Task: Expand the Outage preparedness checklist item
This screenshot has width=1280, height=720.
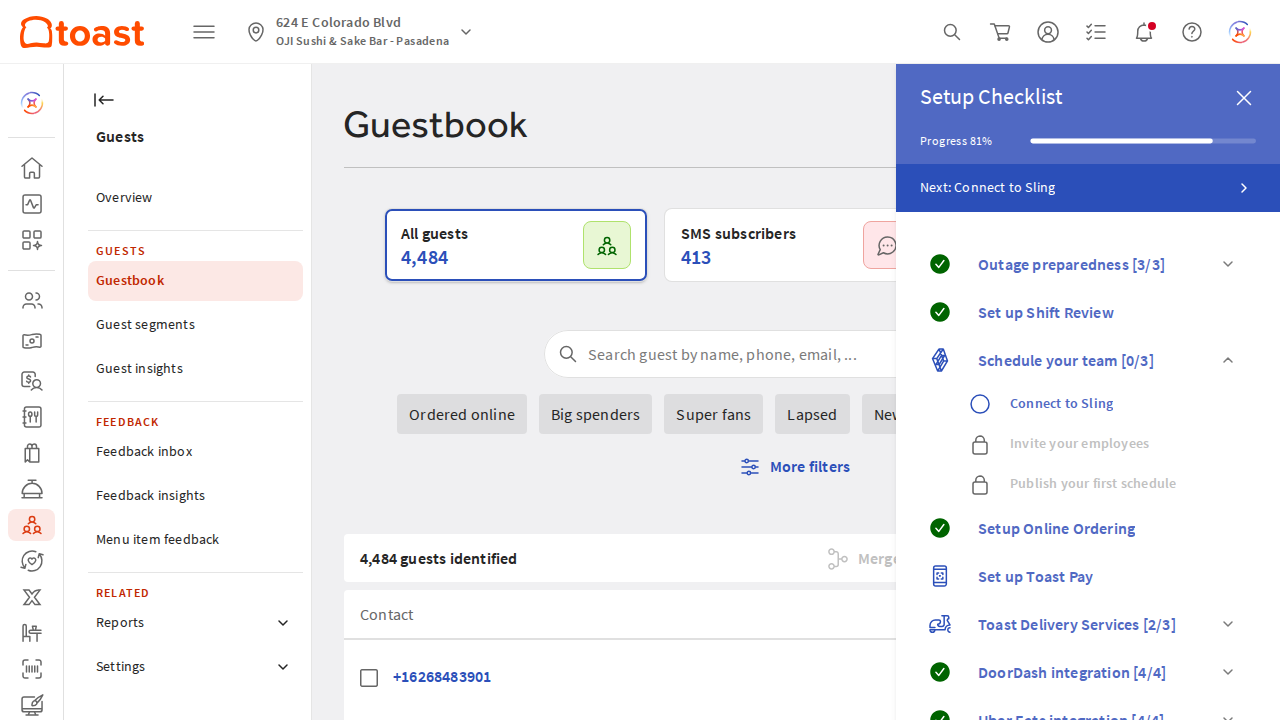Action: coord(1228,264)
